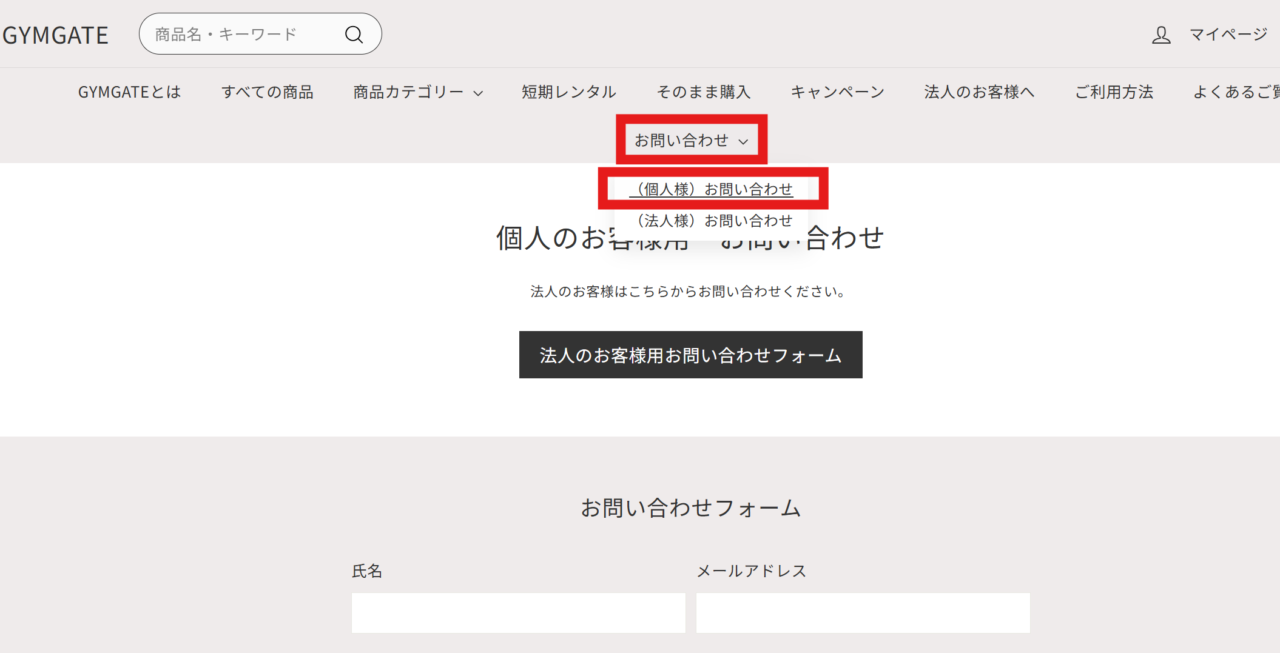Image resolution: width=1280 pixels, height=653 pixels.
Task: Choose （法人様）お問い合わせ menu entry
Action: [x=712, y=221]
